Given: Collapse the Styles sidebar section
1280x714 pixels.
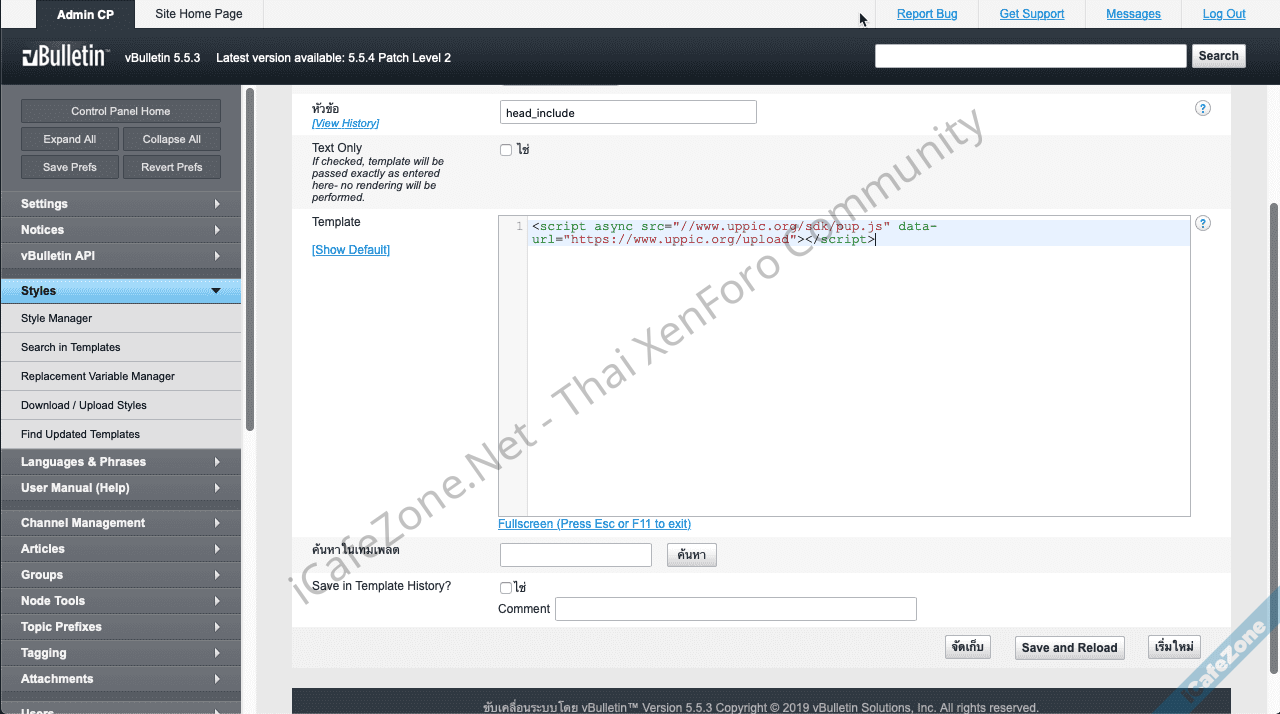Looking at the screenshot, I should [121, 291].
